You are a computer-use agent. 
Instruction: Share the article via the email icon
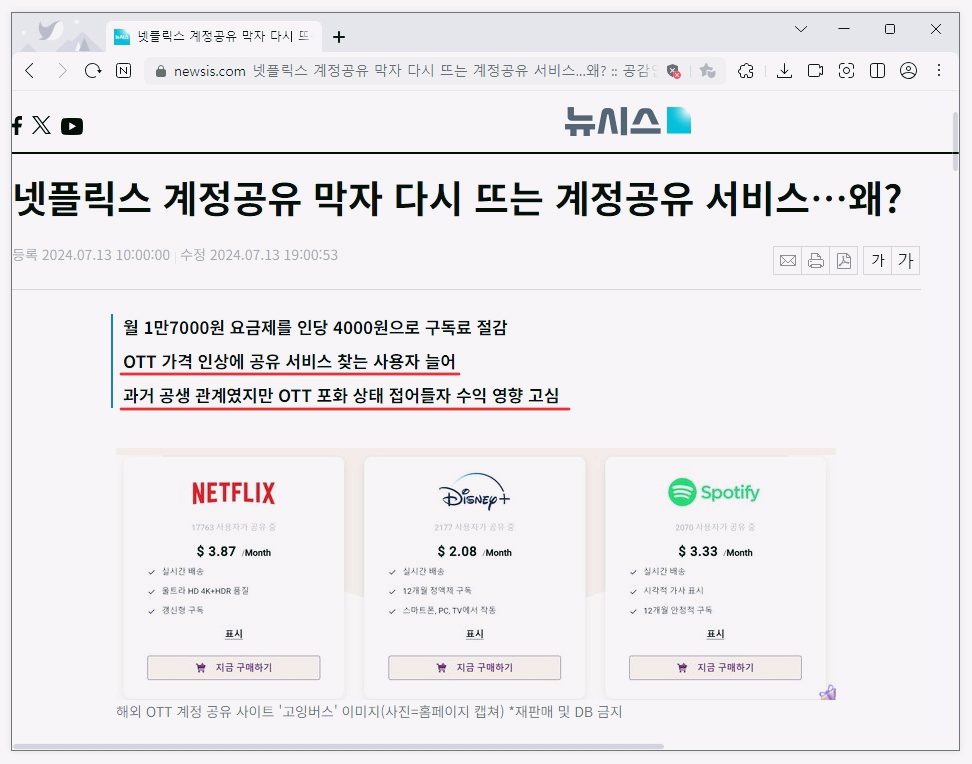(788, 260)
